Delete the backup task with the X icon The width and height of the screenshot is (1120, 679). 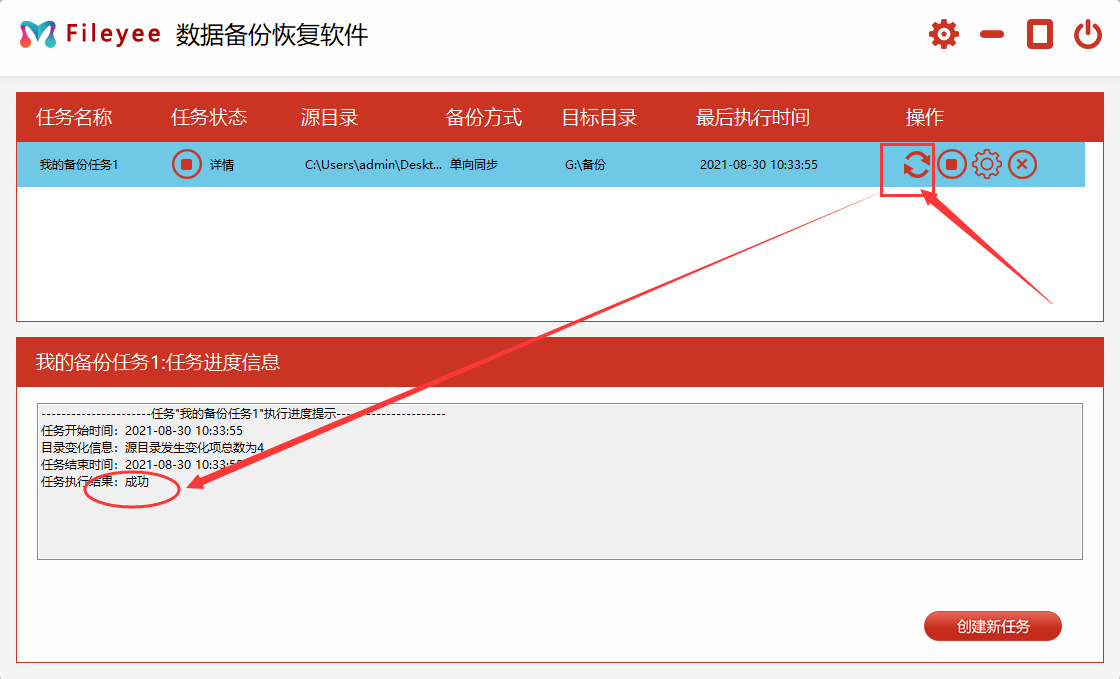coord(1022,164)
